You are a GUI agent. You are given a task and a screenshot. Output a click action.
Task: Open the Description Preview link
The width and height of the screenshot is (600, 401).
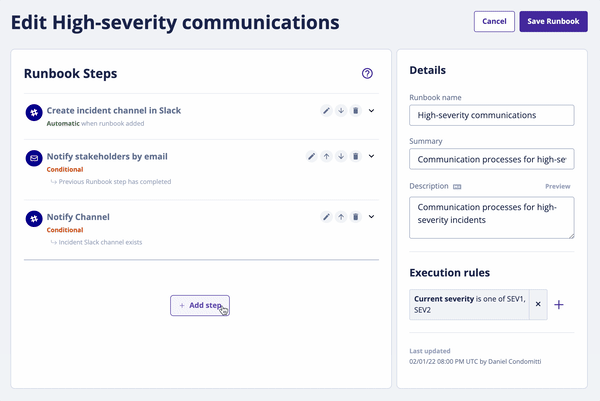558,186
